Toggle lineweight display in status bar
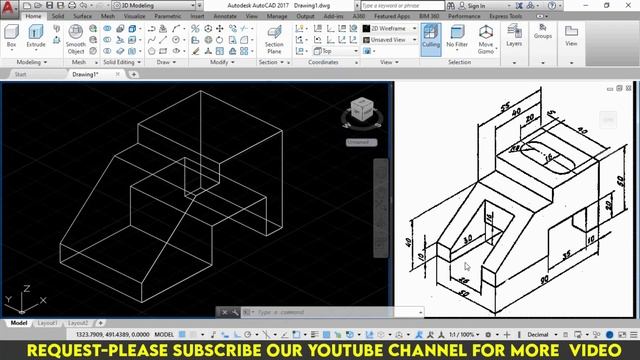Viewport: 640px width, 360px height. (314, 334)
